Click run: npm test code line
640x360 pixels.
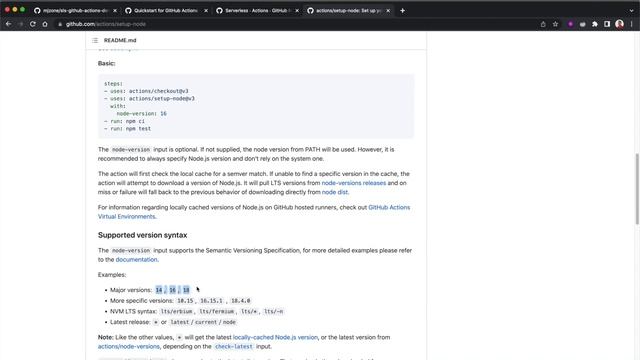127,129
